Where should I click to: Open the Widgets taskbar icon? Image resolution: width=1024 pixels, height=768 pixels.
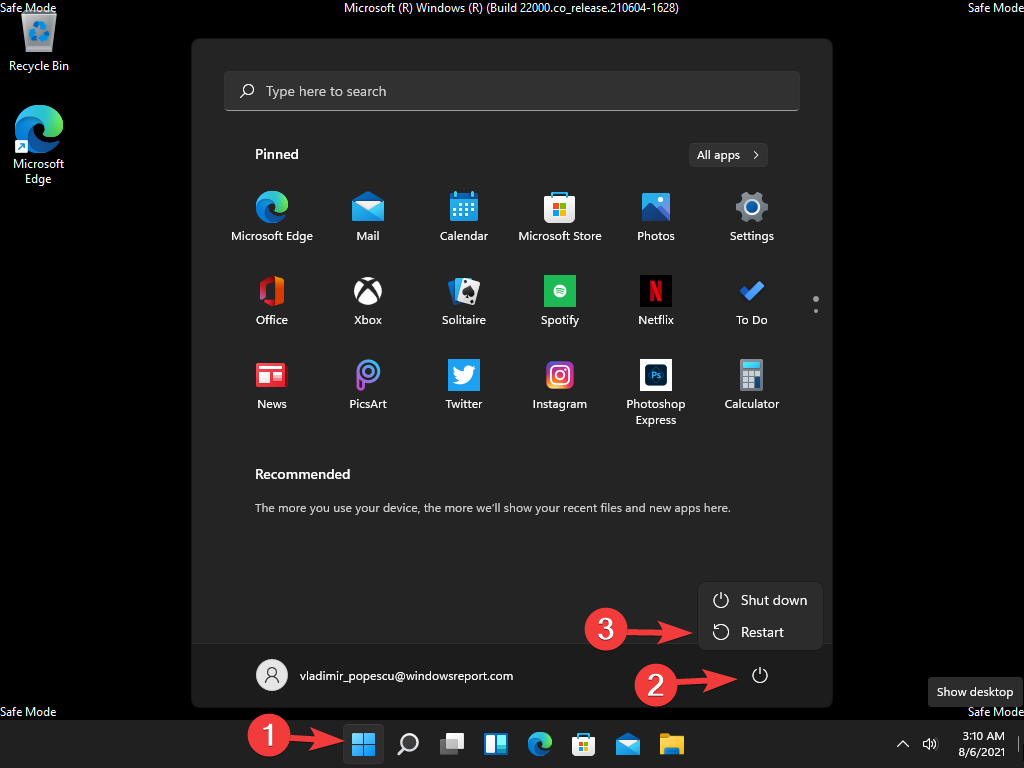496,743
